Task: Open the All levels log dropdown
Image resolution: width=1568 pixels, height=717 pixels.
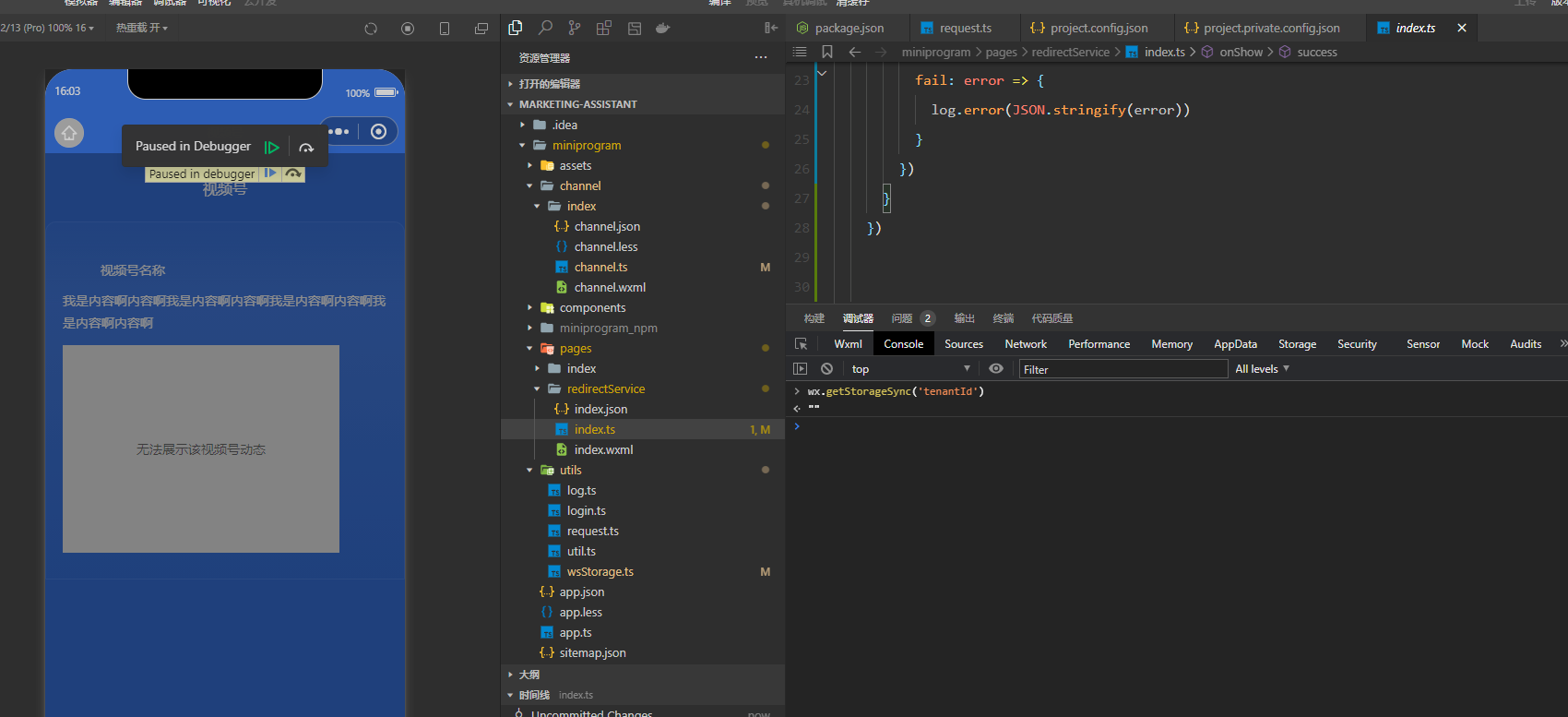Action: pos(1262,369)
